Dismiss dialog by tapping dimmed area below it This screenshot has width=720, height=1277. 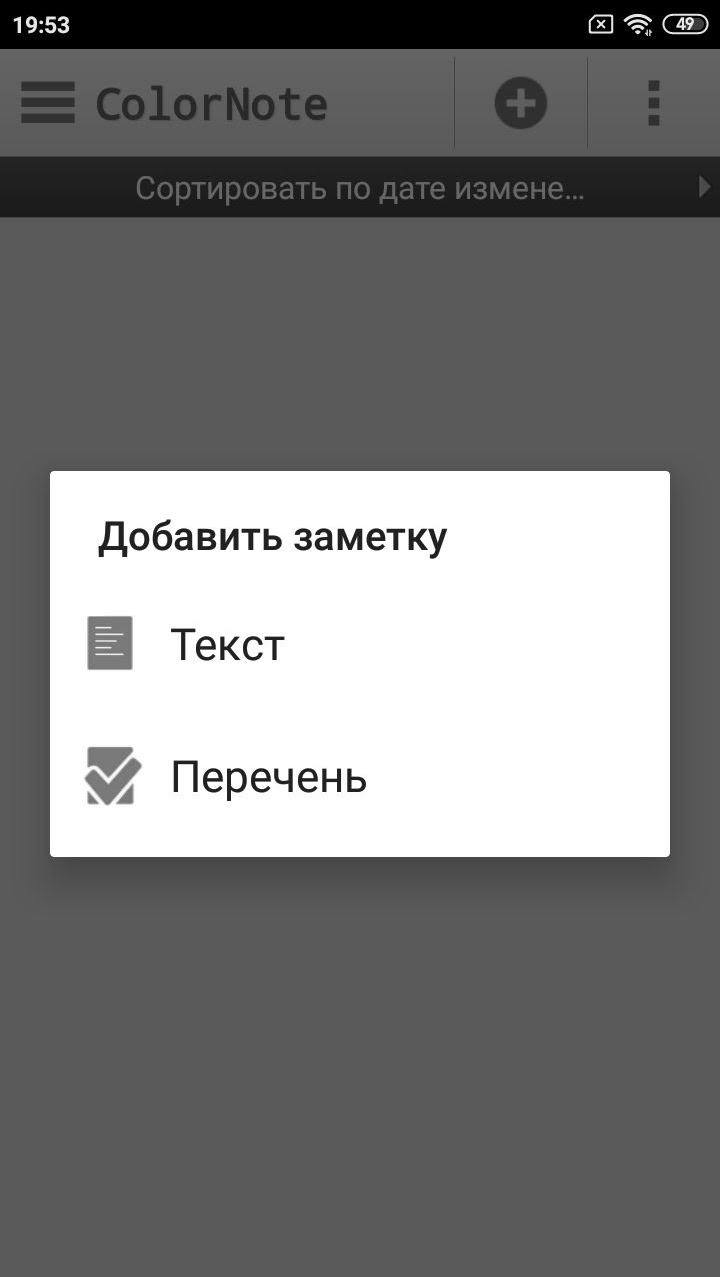click(x=360, y=1050)
